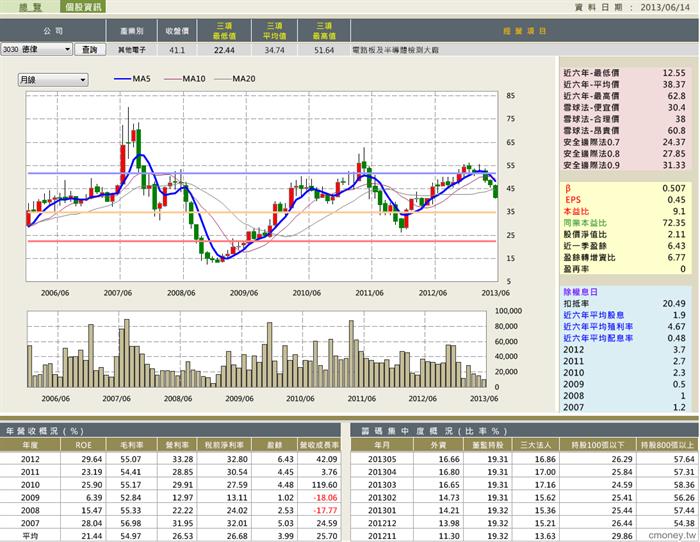
Task: Click the 本益比 label
Action: pos(576,212)
